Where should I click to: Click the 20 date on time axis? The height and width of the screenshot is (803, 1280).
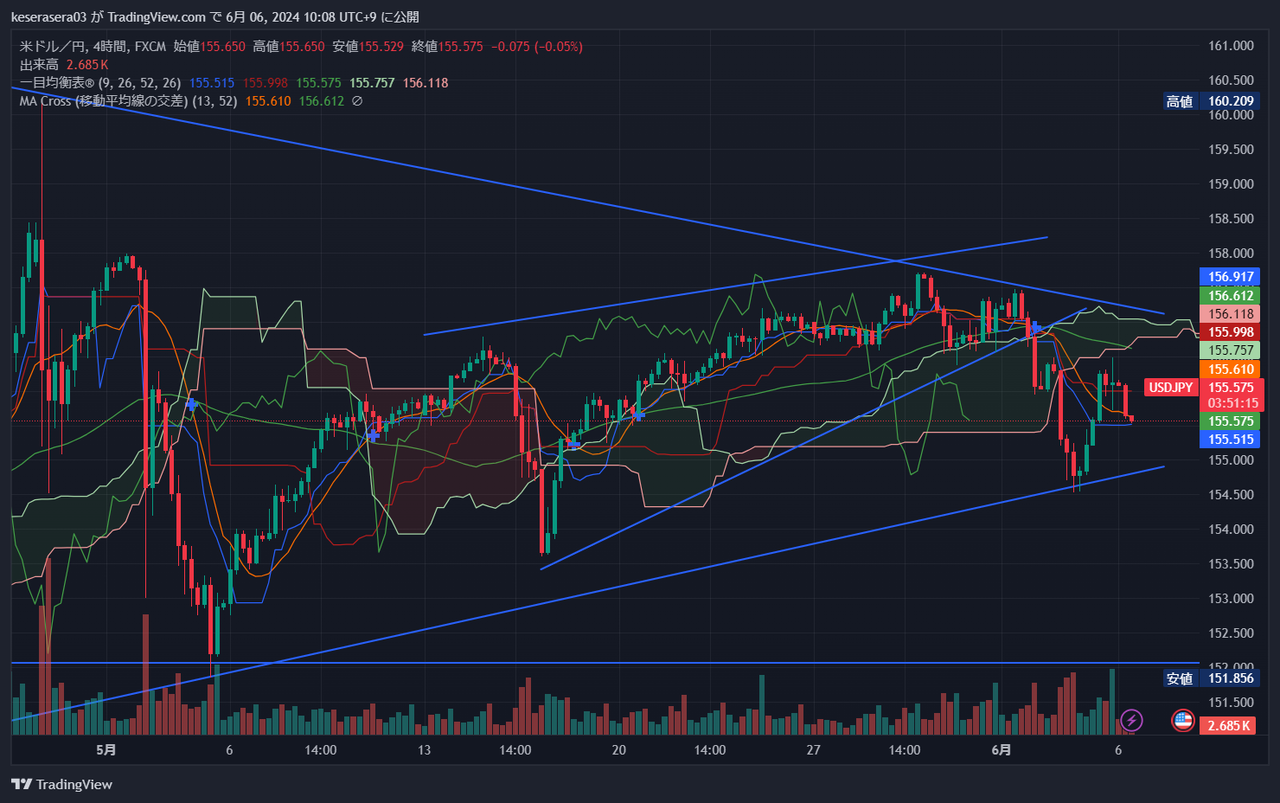click(x=619, y=750)
